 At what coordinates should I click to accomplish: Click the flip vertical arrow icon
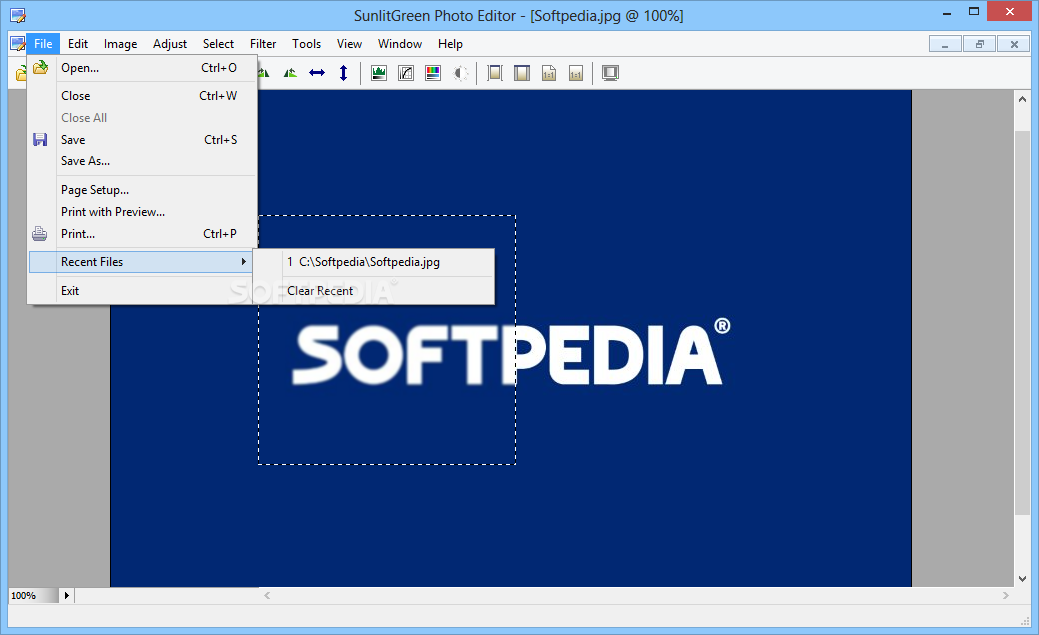point(343,73)
